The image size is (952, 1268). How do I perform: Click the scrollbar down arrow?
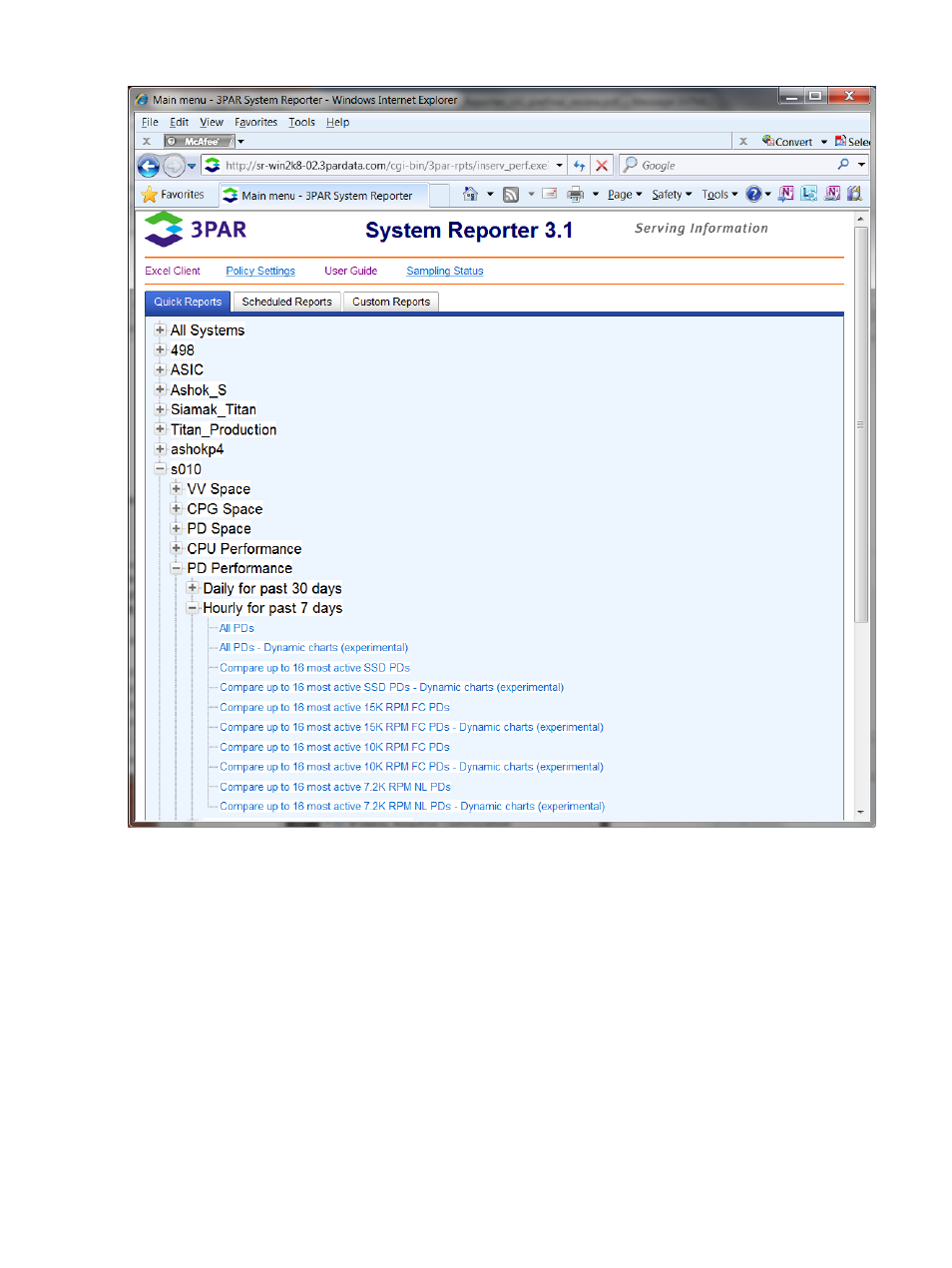click(x=860, y=812)
